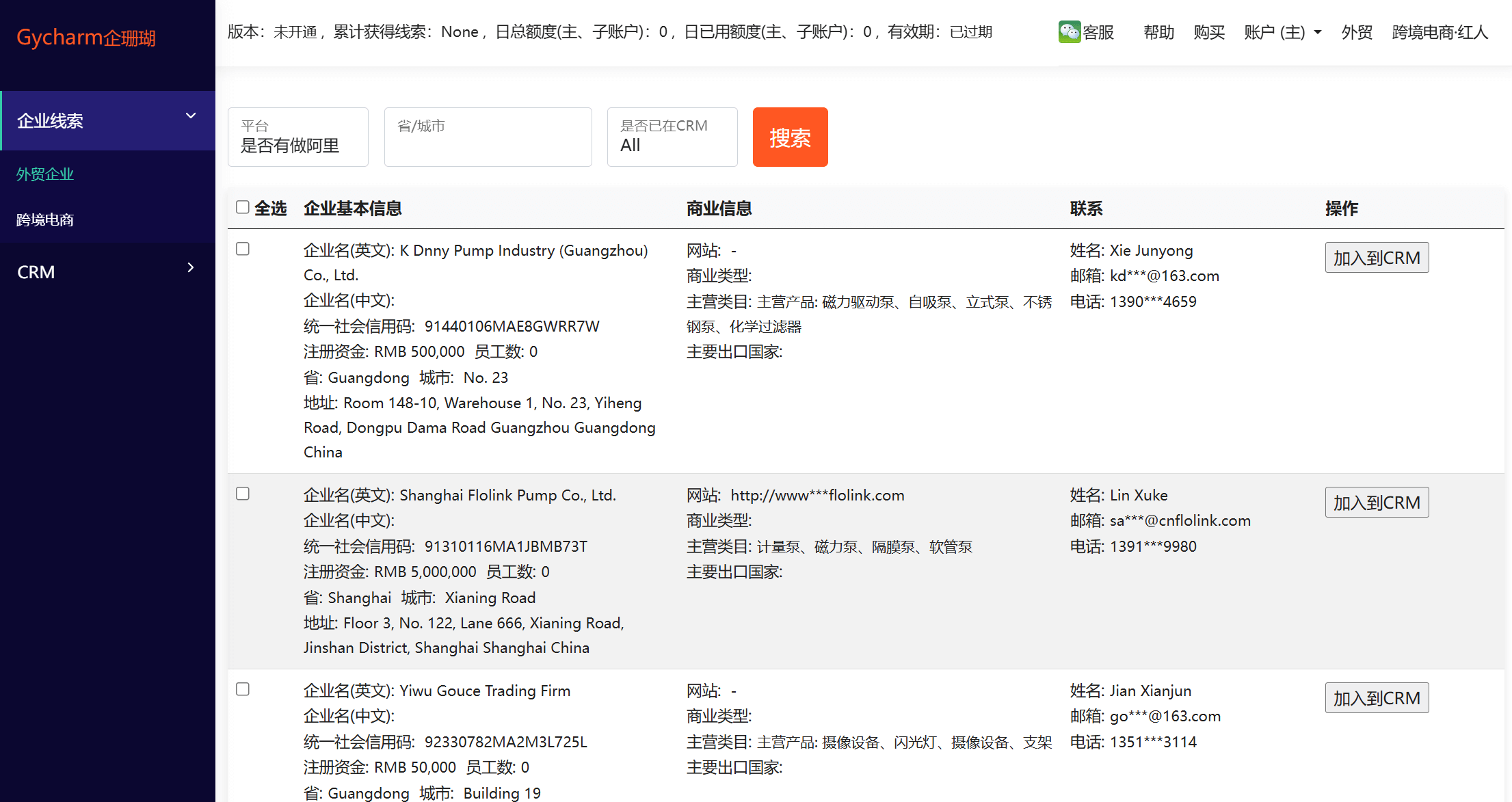The height and width of the screenshot is (802, 1512).
Task: Check the 全选 select-all checkbox
Action: (x=243, y=207)
